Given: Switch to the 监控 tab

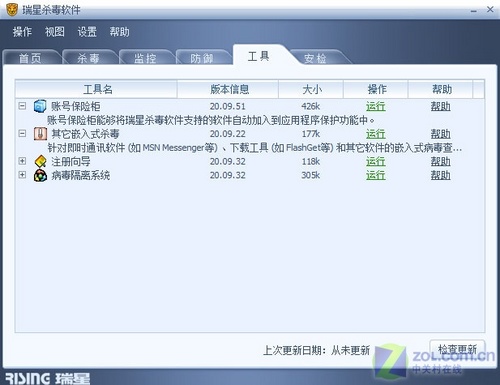Looking at the screenshot, I should 145,58.
